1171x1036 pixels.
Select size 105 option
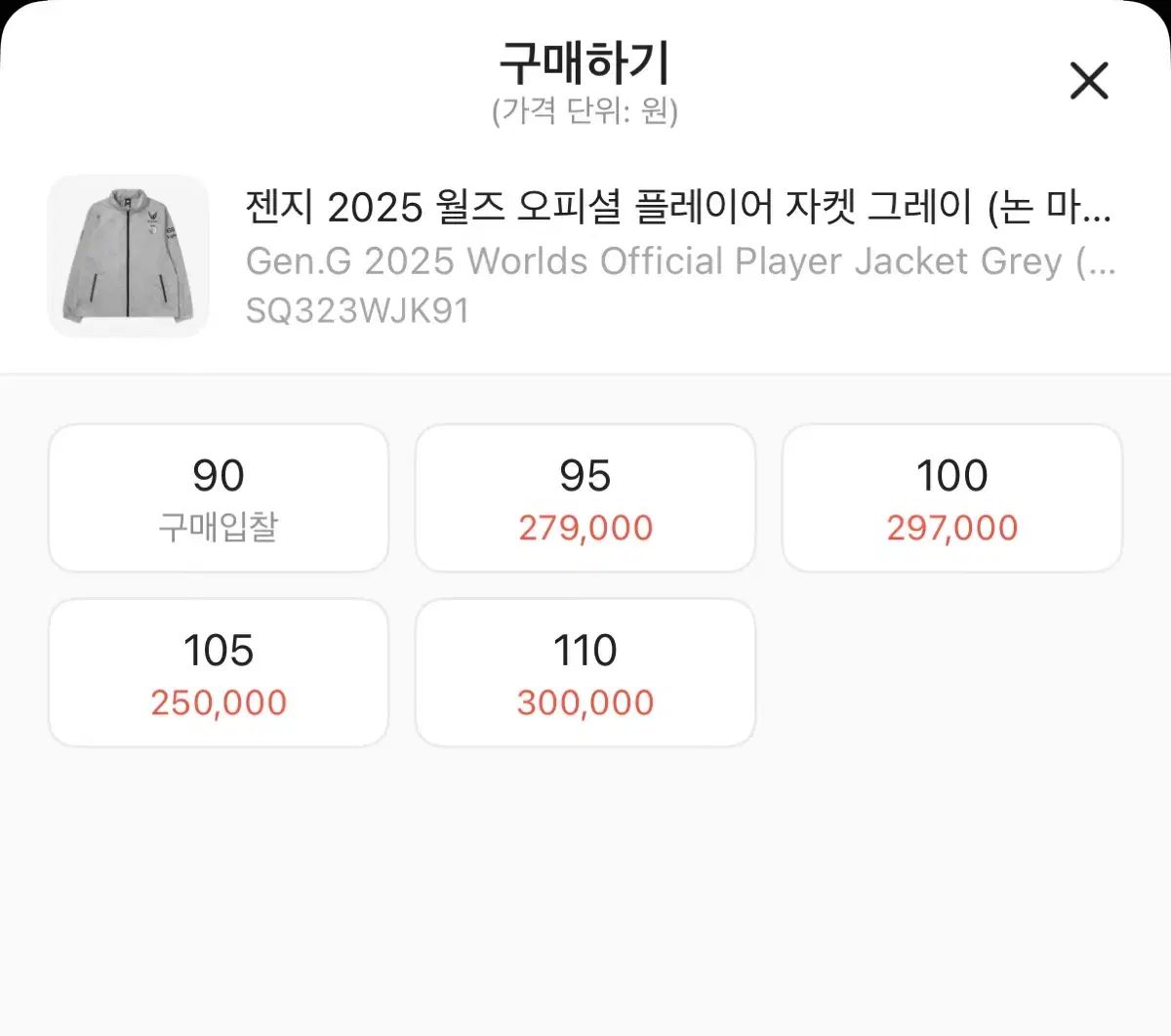tap(219, 673)
